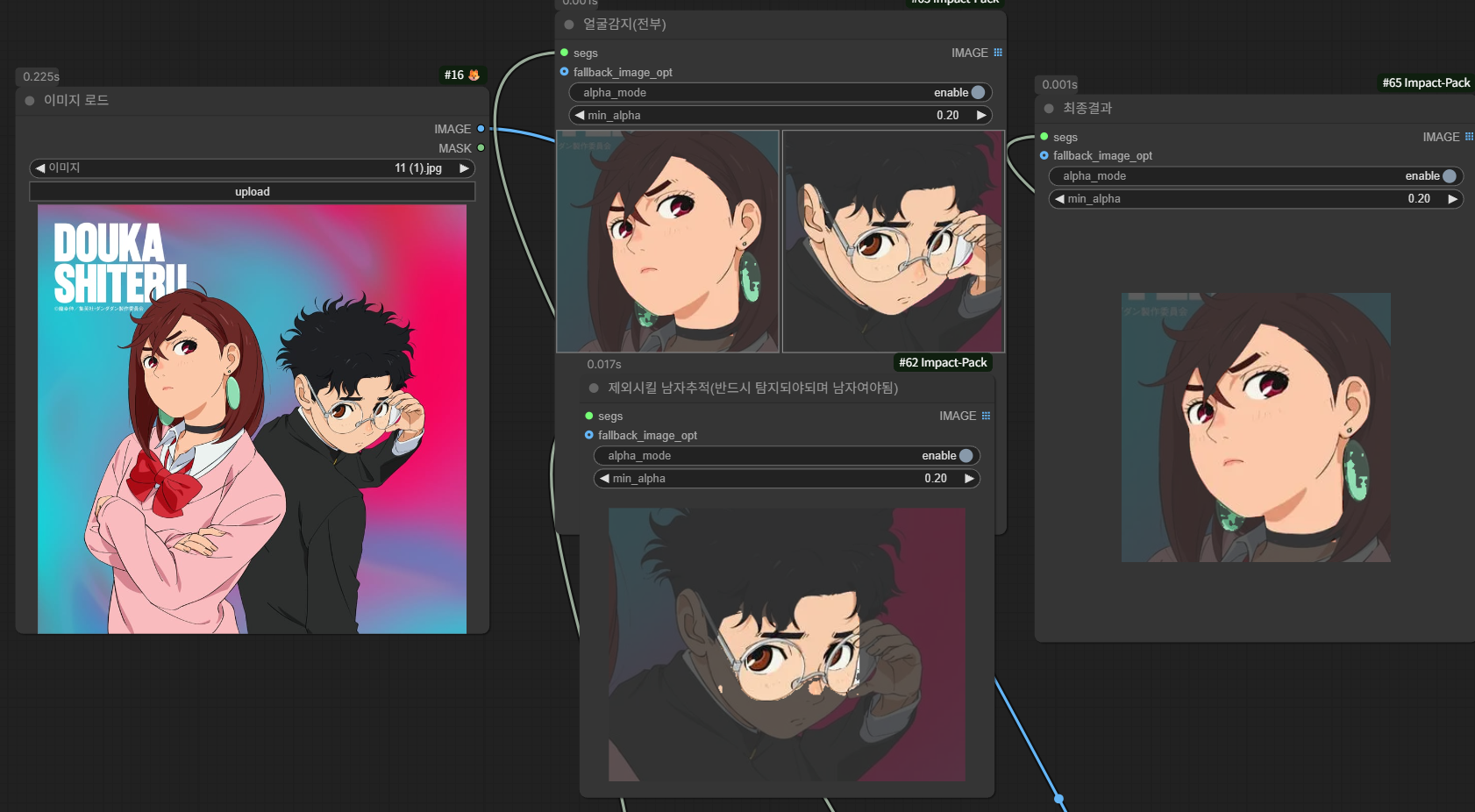Click the 제외시킬 남자추적 node title text

[752, 388]
